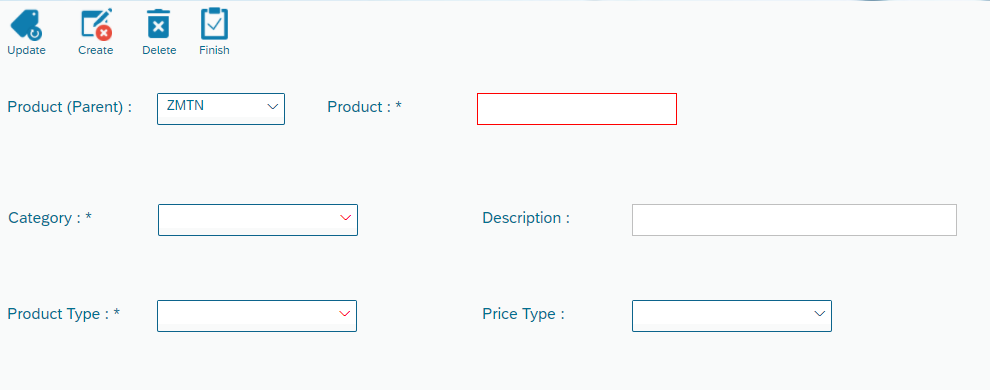The height and width of the screenshot is (390, 990).
Task: Click into the Description text box
Action: 794,220
